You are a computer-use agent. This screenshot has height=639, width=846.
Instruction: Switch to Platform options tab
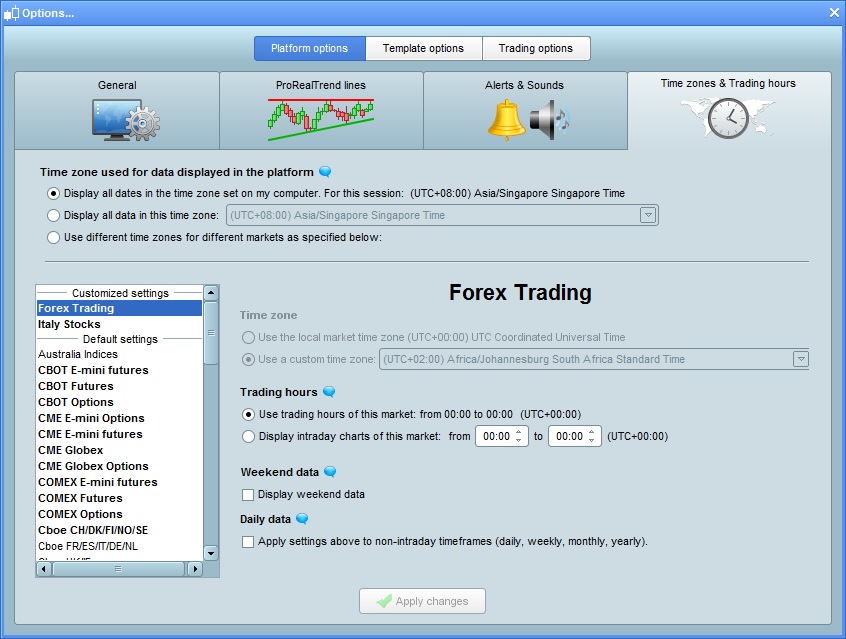310,49
